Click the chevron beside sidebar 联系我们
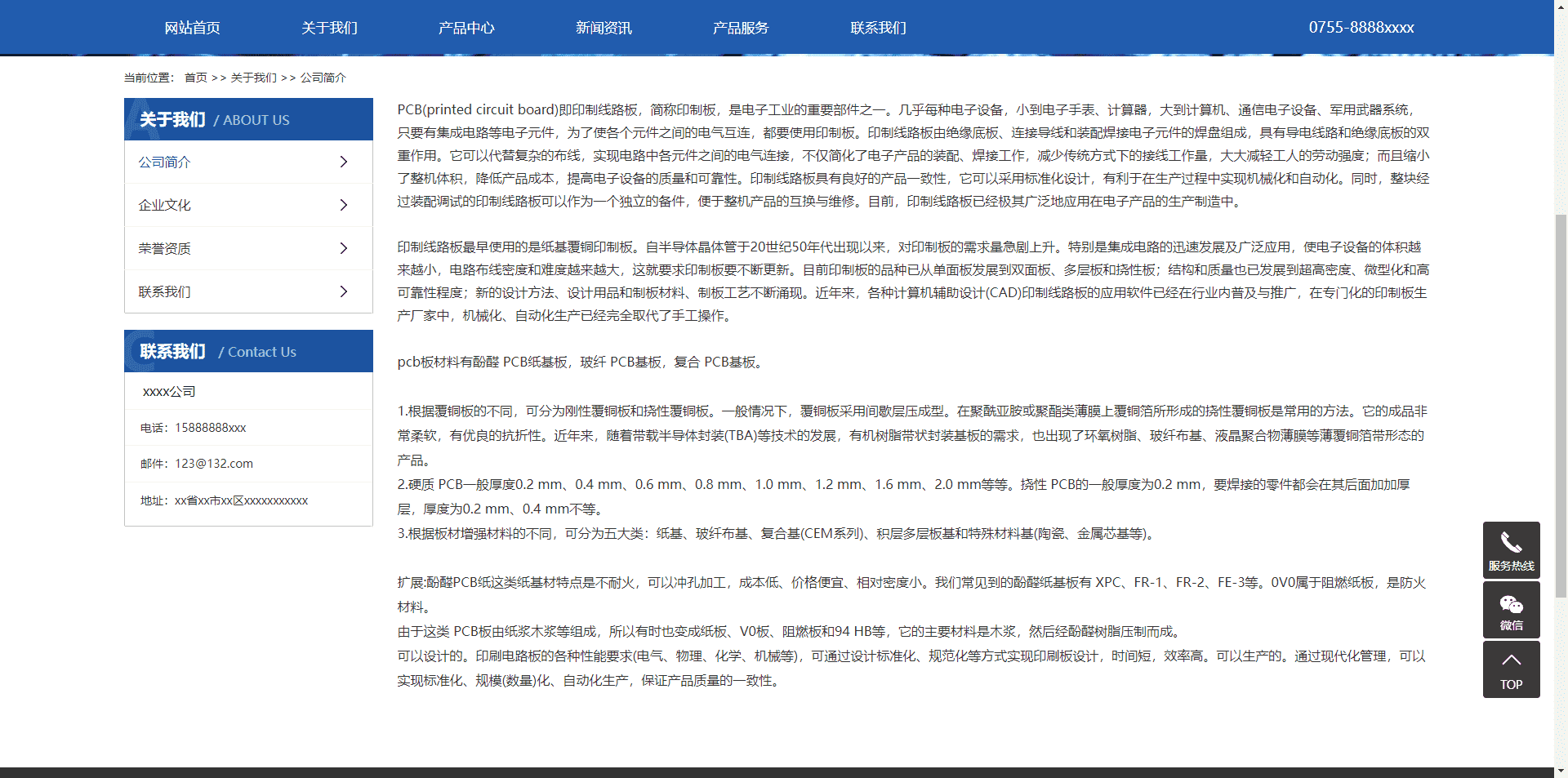 tap(344, 291)
